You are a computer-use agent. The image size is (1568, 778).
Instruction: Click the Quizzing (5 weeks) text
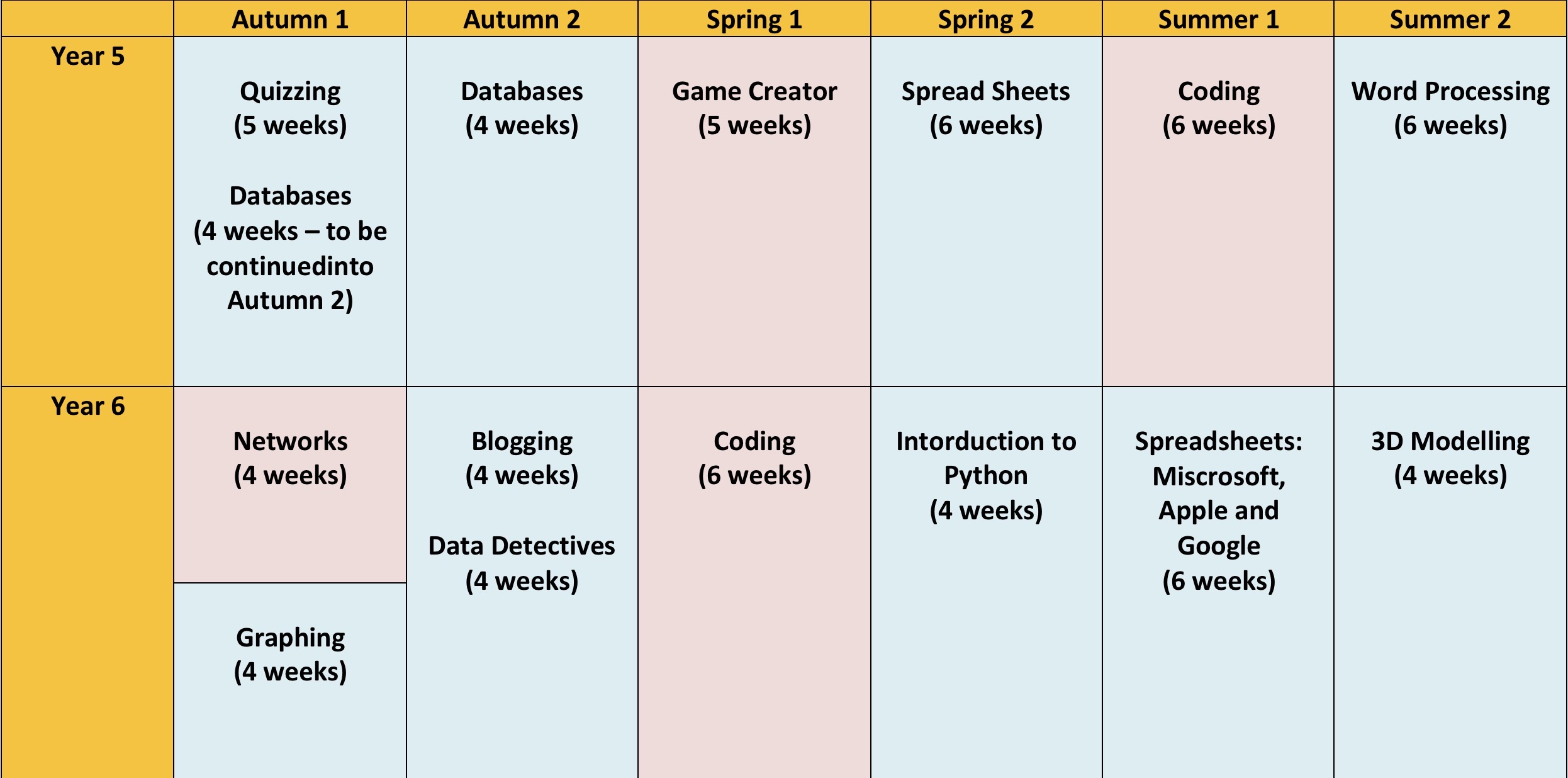(x=290, y=108)
